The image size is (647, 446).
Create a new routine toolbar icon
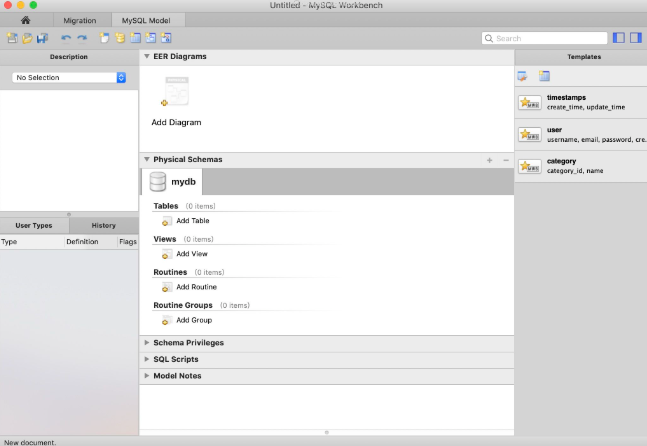coord(166,38)
